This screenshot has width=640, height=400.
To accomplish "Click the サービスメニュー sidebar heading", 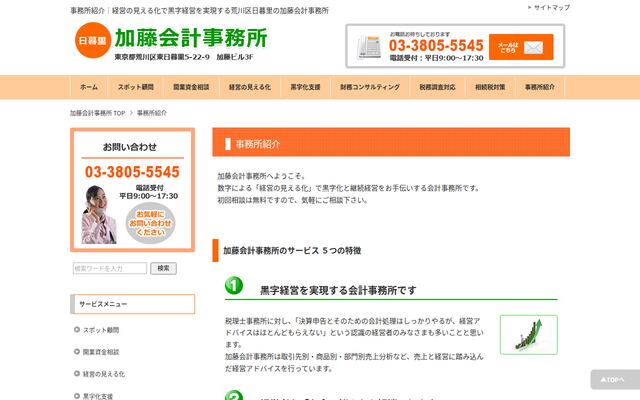I will 133,304.
